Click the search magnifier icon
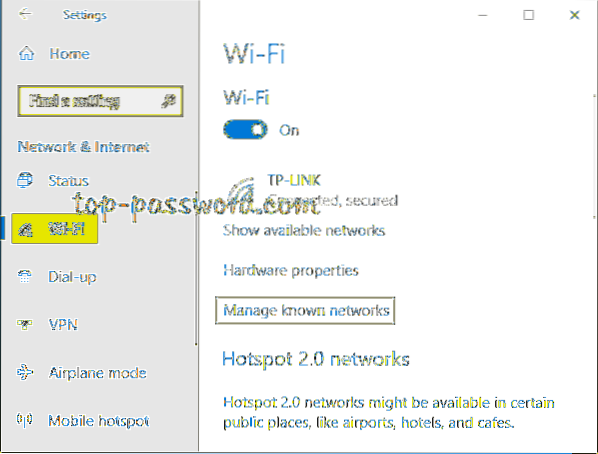This screenshot has width=598, height=454. tap(168, 101)
